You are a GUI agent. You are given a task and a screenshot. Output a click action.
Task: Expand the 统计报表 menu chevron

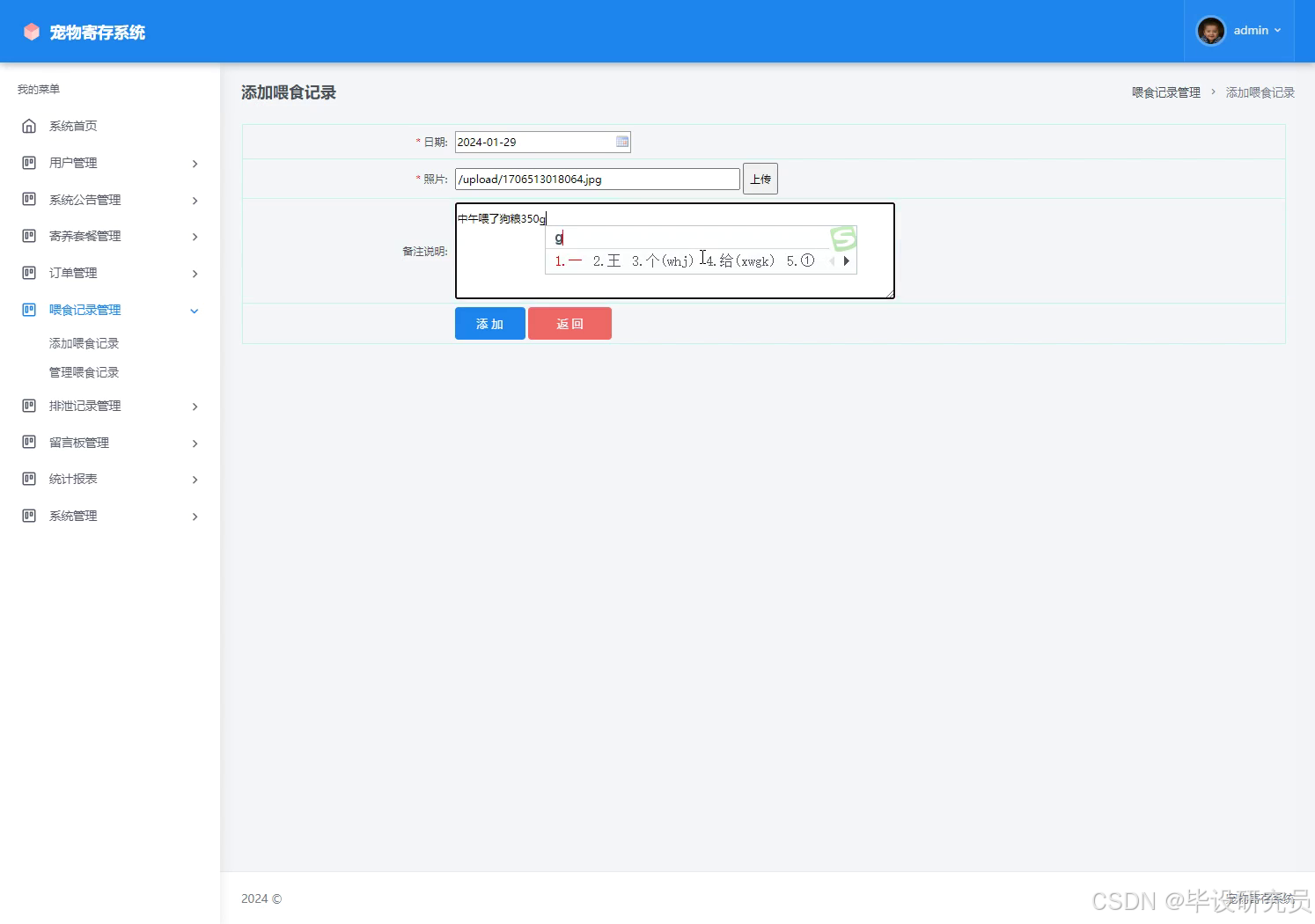pyautogui.click(x=195, y=480)
